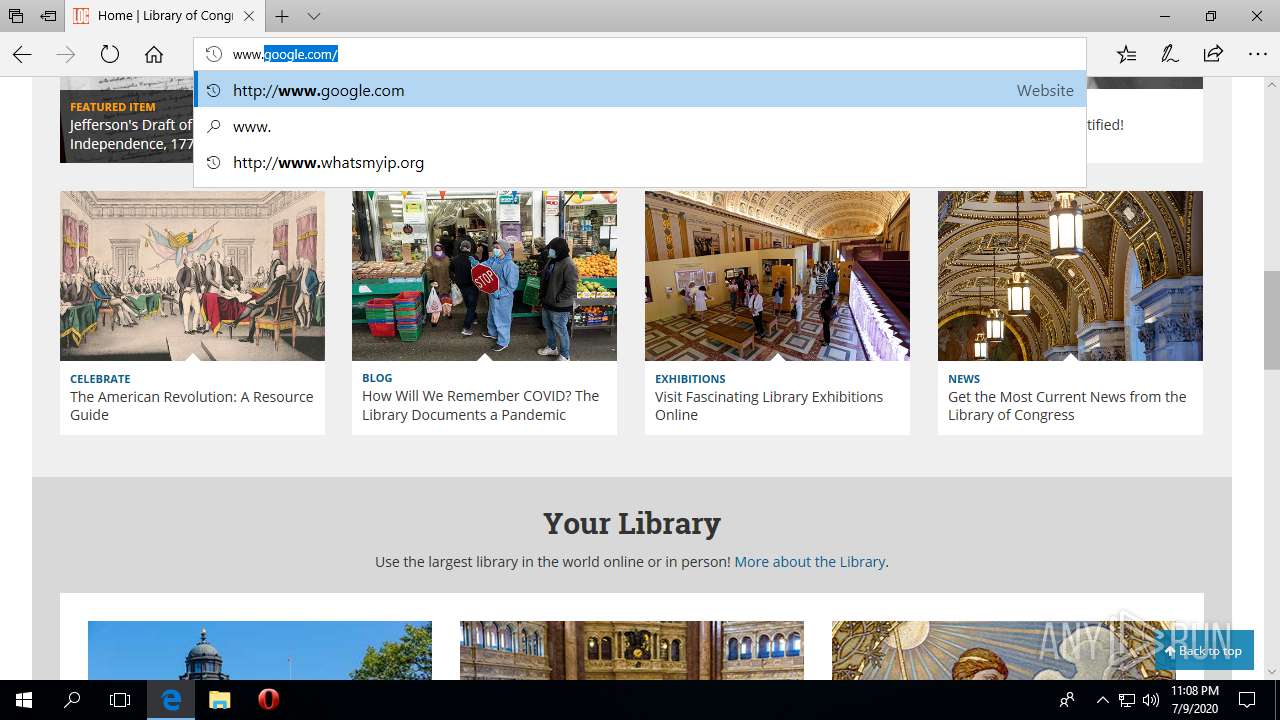Open a new tab with plus button

point(282,16)
